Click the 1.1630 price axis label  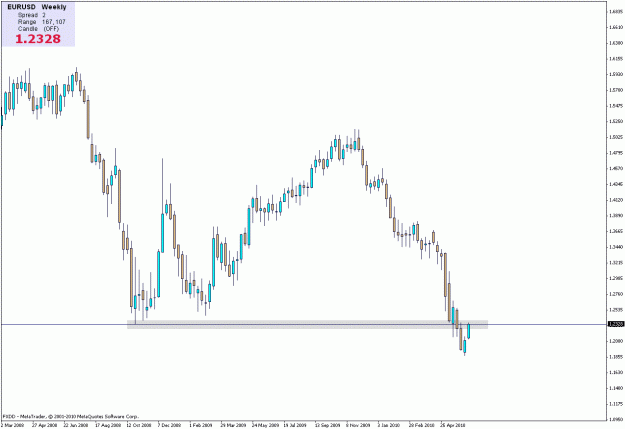click(x=616, y=372)
